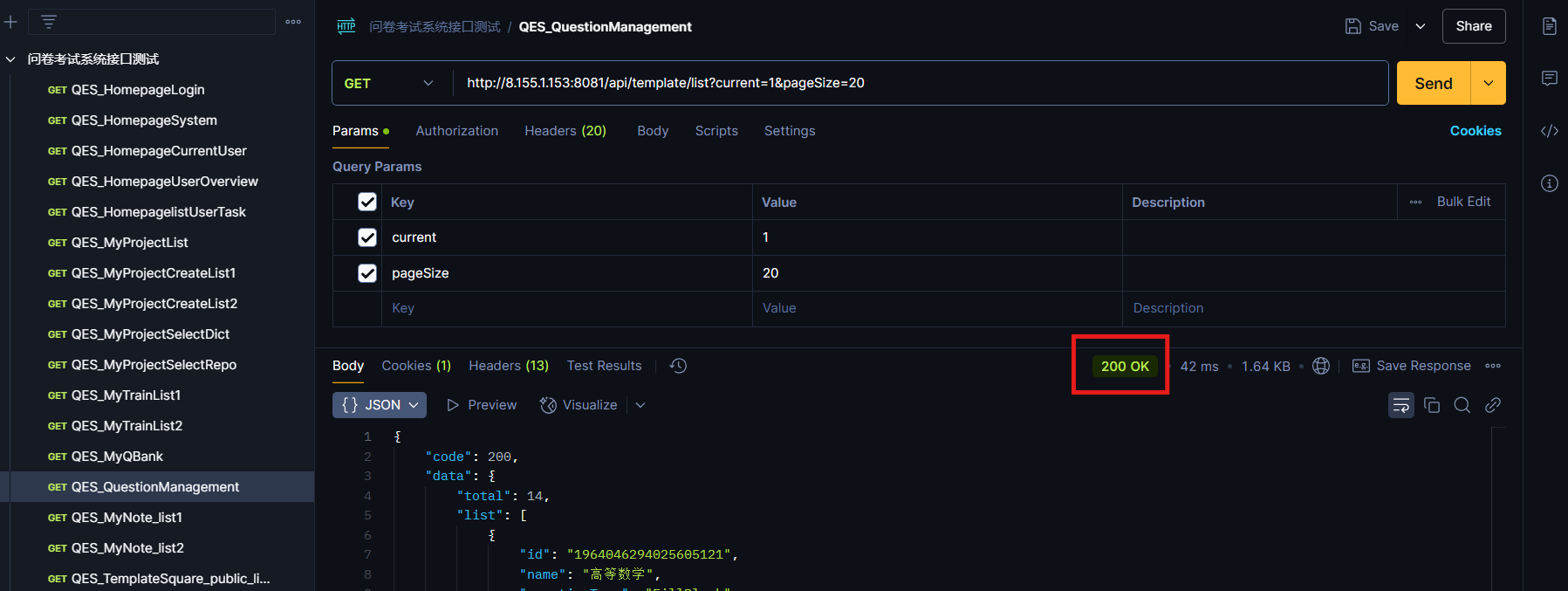Open QES_MyProjectSelectDict request

(x=150, y=334)
